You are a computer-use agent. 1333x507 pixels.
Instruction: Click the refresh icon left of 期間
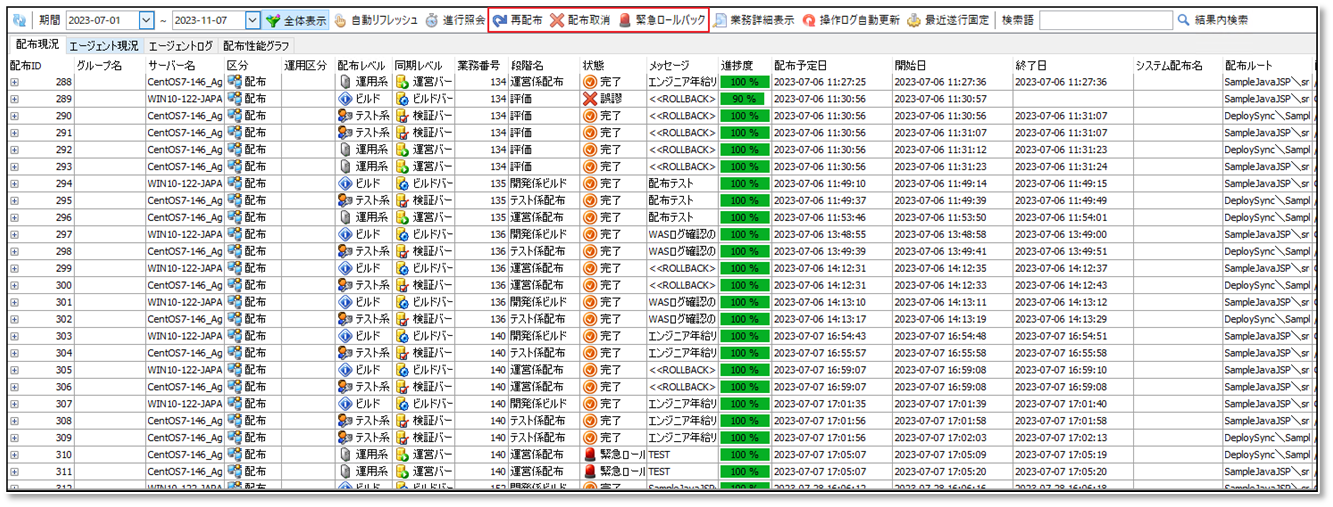(x=19, y=20)
